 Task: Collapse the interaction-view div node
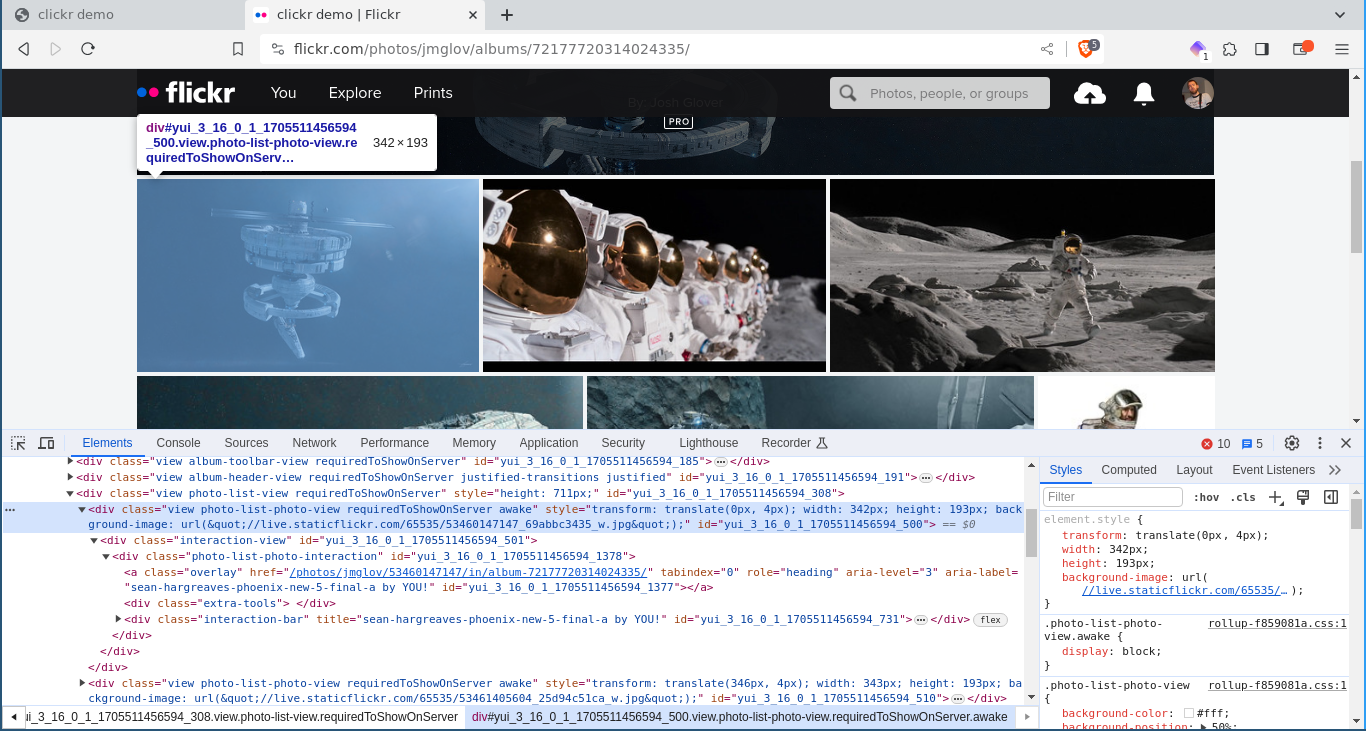pos(94,540)
